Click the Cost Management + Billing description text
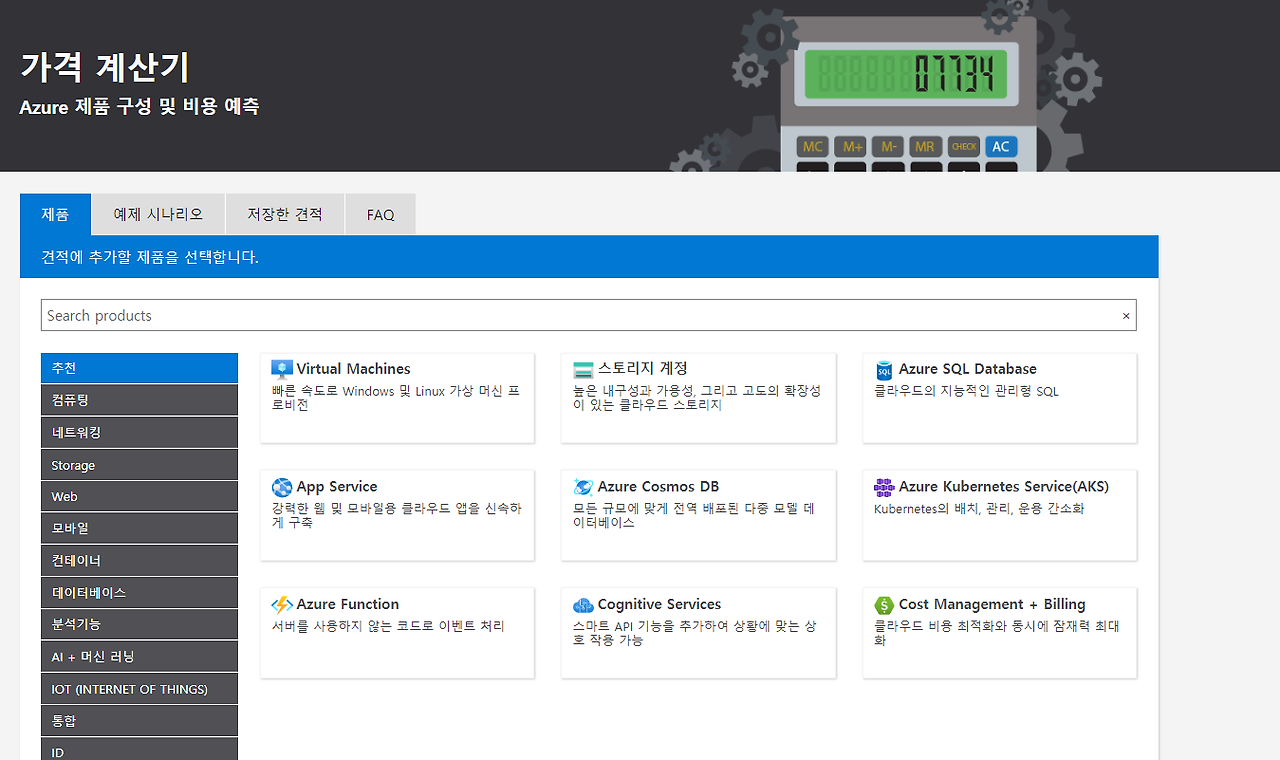Viewport: 1280px width, 760px height. [x=997, y=633]
